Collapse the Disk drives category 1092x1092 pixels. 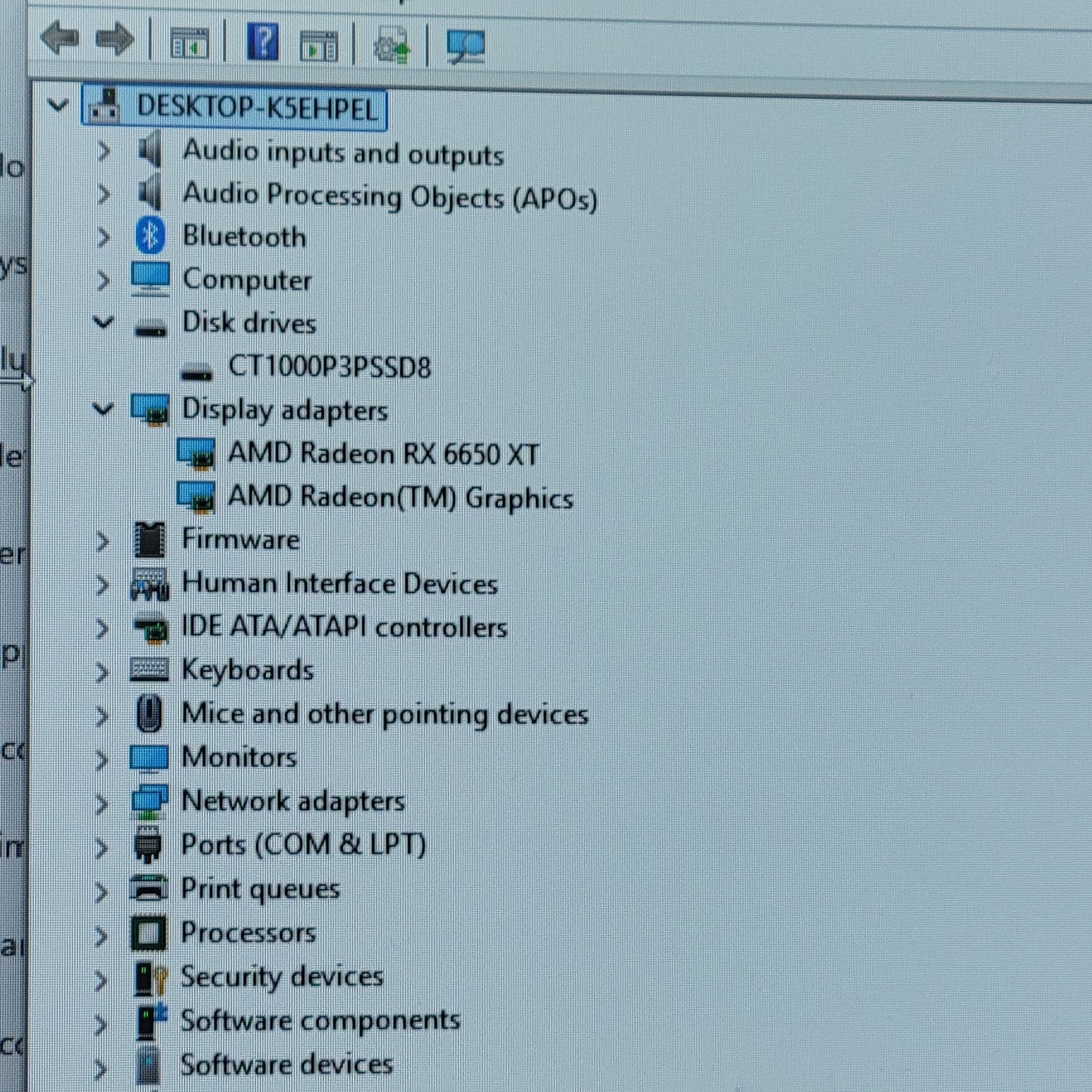click(104, 322)
